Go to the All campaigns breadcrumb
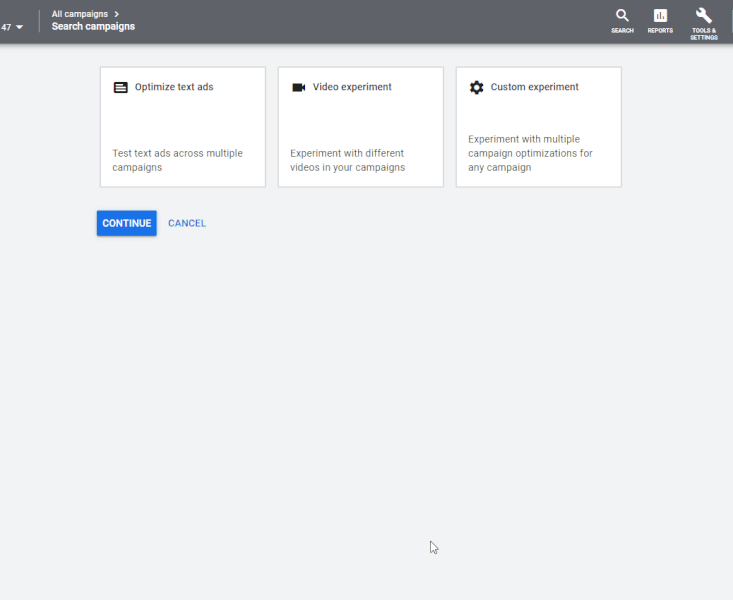The height and width of the screenshot is (600, 733). coord(80,14)
